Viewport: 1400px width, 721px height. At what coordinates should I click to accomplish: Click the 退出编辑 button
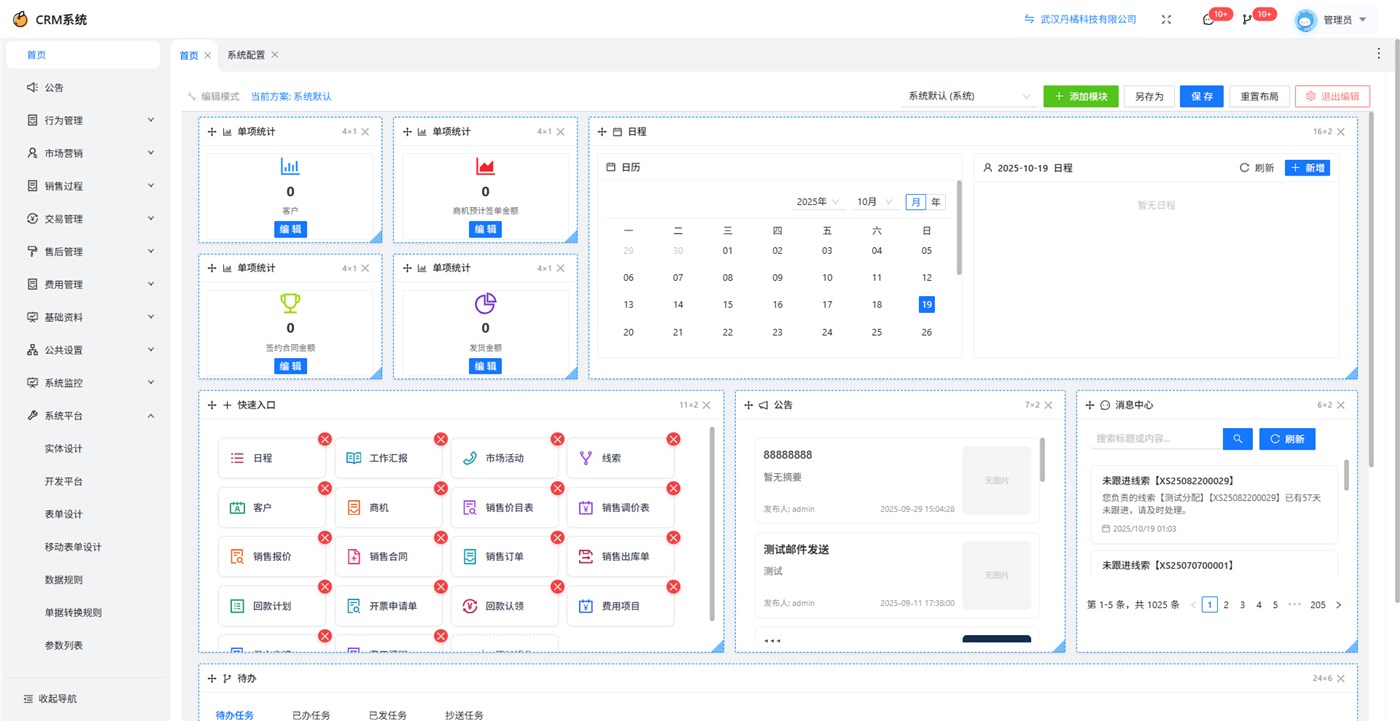click(1332, 97)
